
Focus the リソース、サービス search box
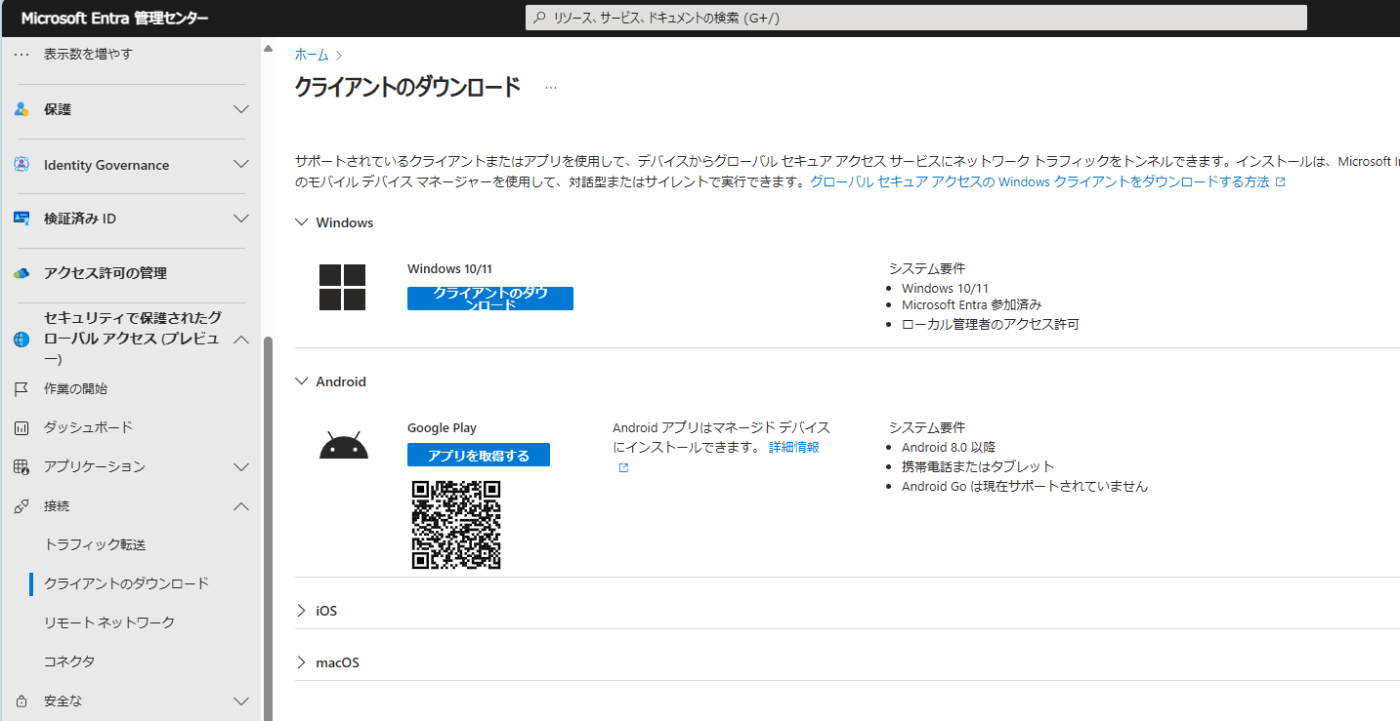tap(916, 18)
